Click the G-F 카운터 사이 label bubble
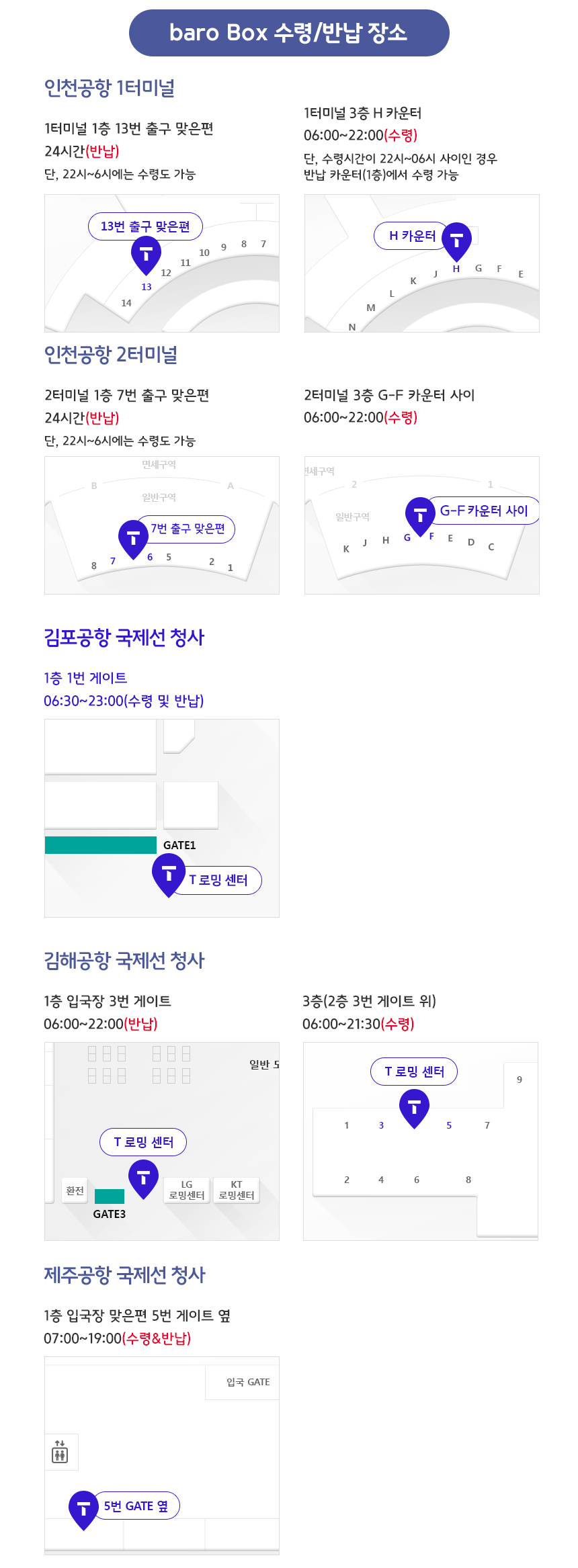Image resolution: width=578 pixels, height=1568 pixels. pyautogui.click(x=484, y=511)
